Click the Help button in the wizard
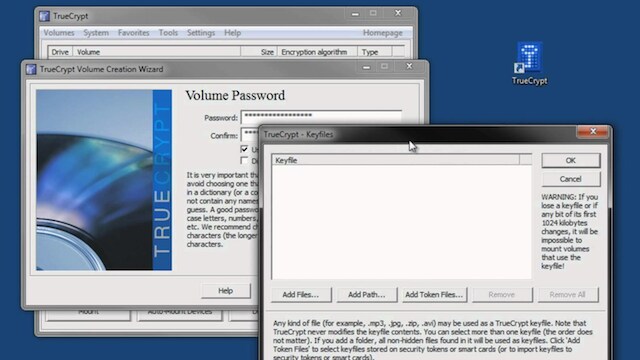Image resolution: width=640 pixels, height=360 pixels. coord(226,291)
